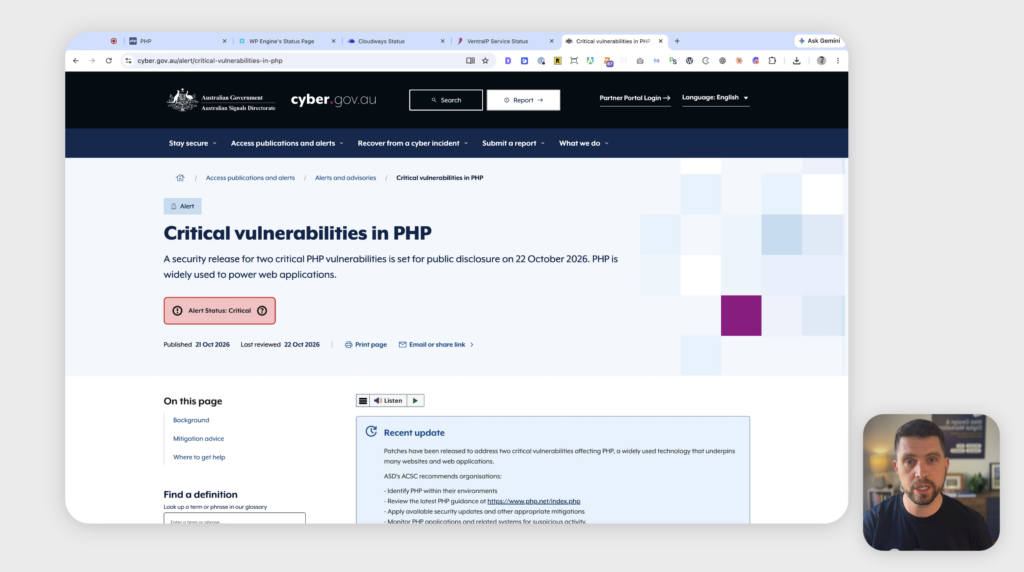Open the php.net/index.php link
Image resolution: width=1024 pixels, height=572 pixels.
[x=534, y=501]
